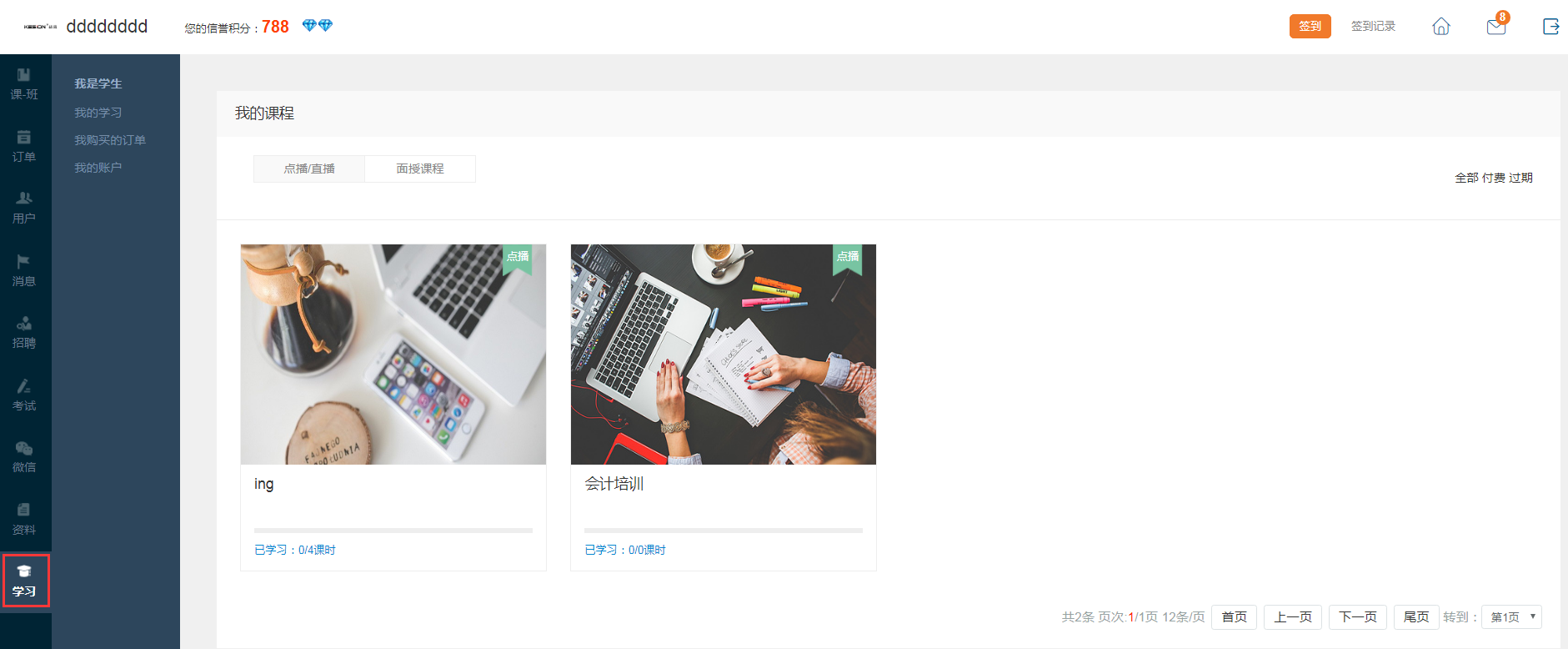Click the home icon in header
This screenshot has height=649, width=1568.
[x=1441, y=27]
